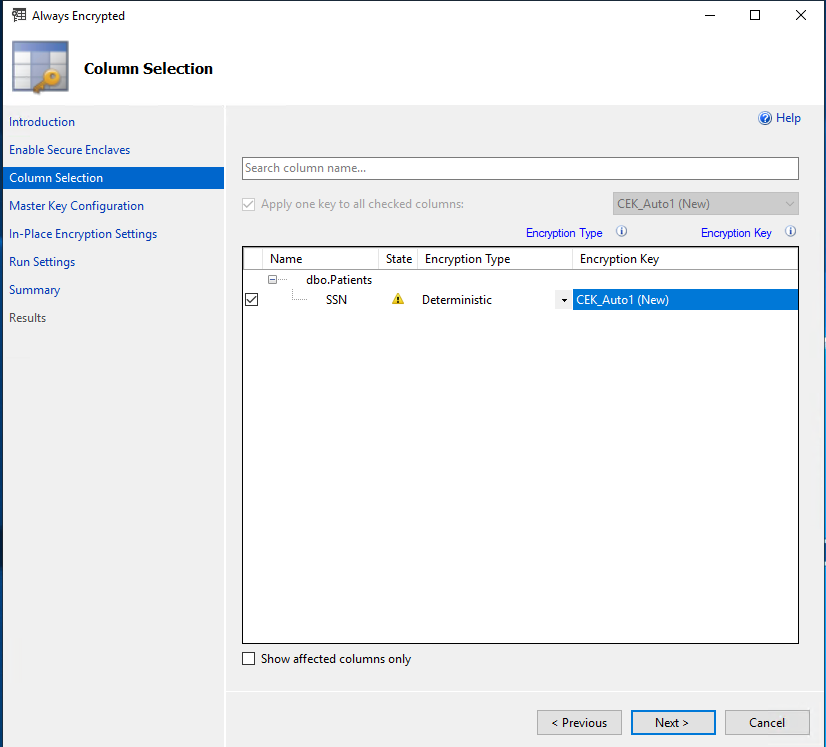Click the Encryption Type help link
This screenshot has width=826, height=747.
pyautogui.click(x=564, y=233)
